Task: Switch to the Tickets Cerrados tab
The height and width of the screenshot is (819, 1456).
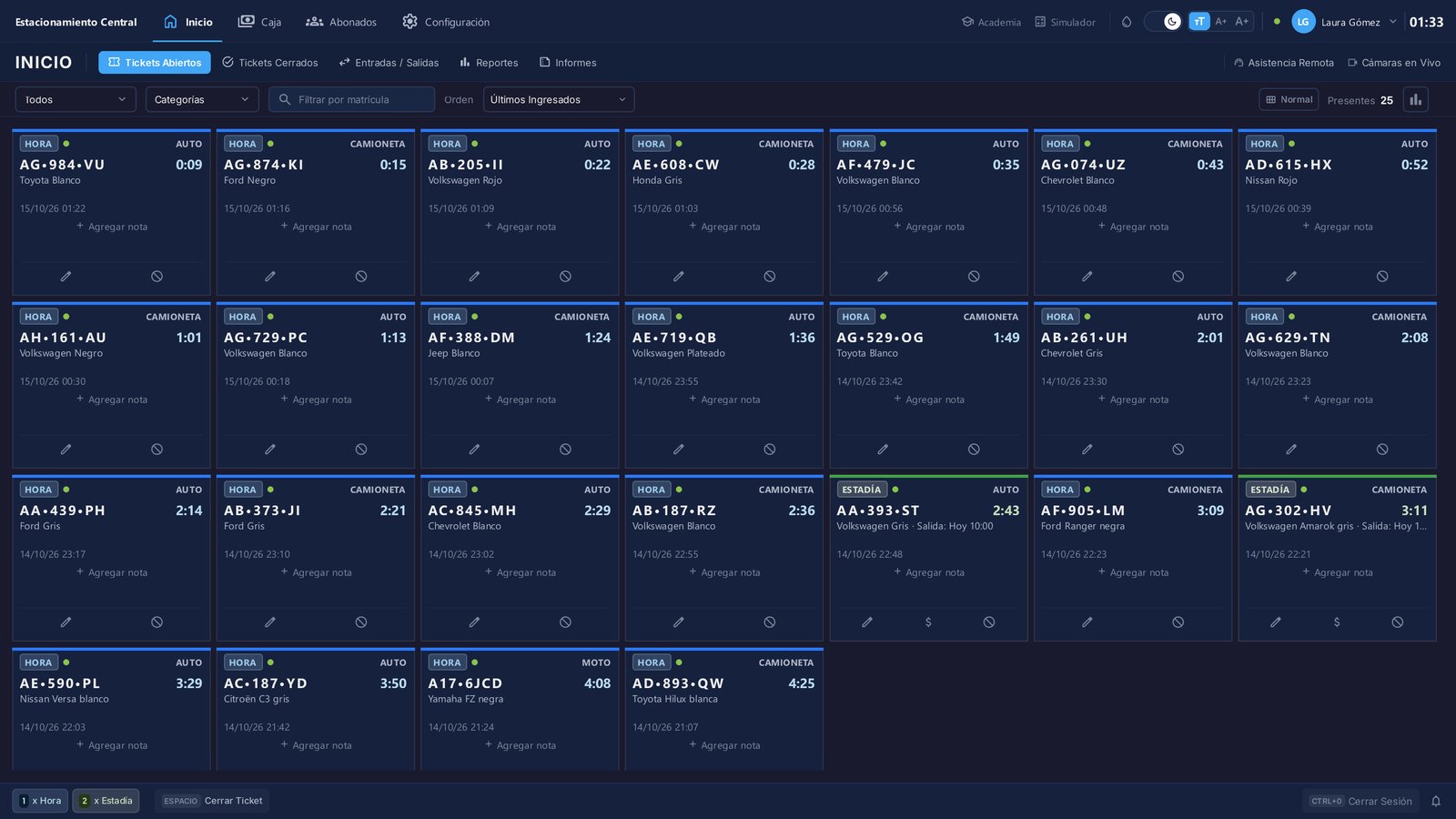Action: [270, 63]
